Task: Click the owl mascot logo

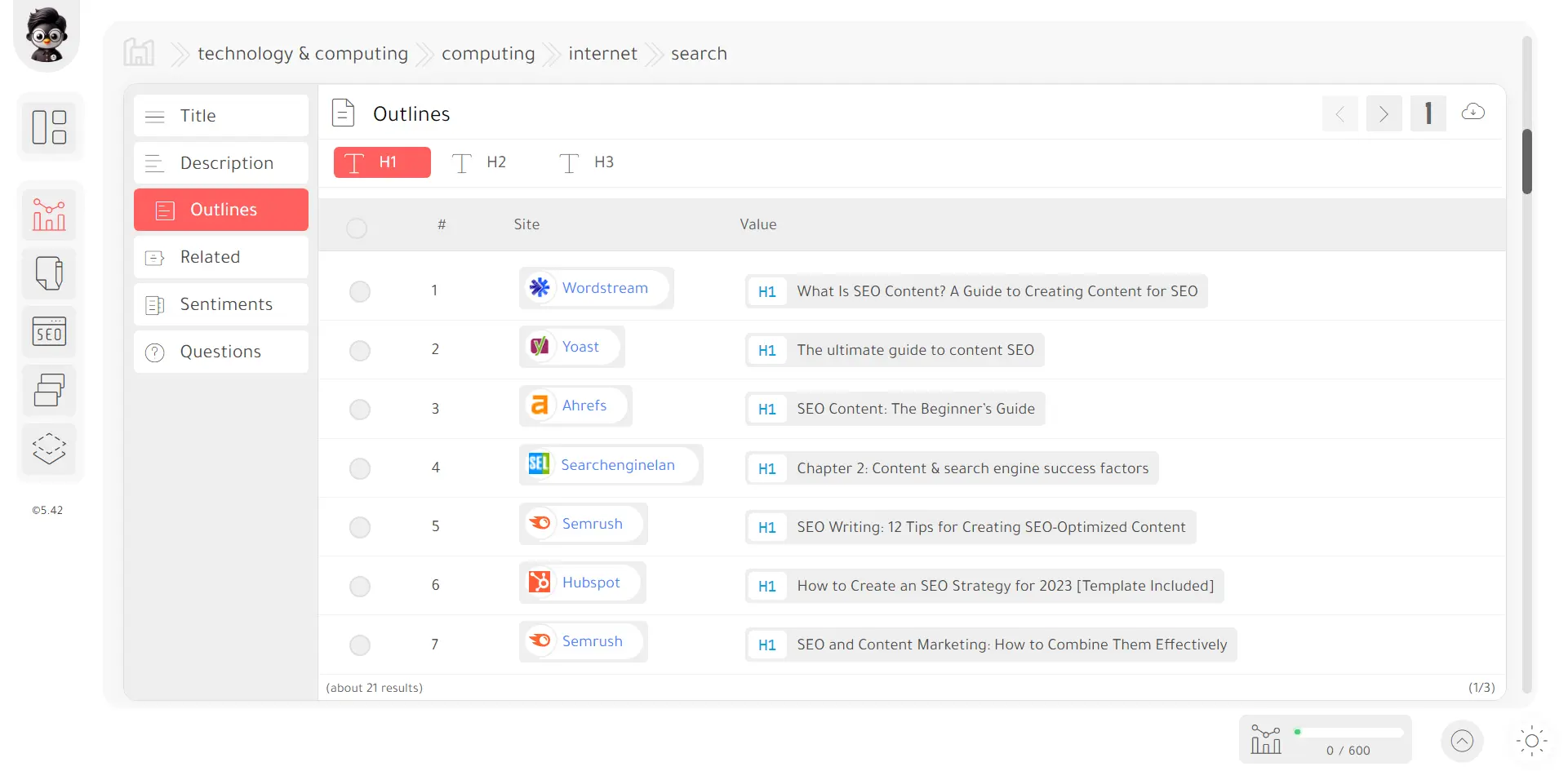Action: click(x=47, y=33)
